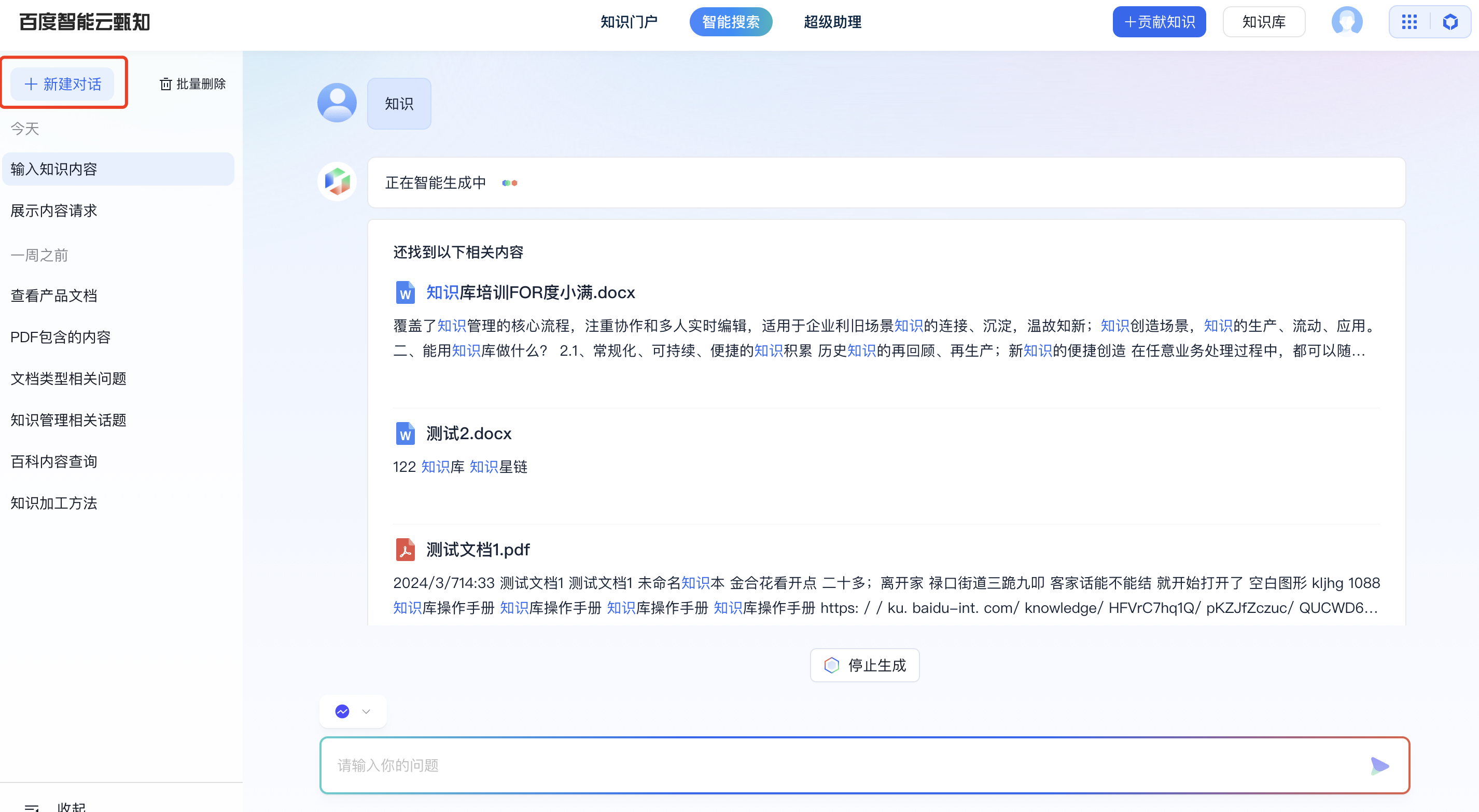Viewport: 1479px width, 812px height.
Task: Open the 知识库培训FOR度小满.docx link
Action: (530, 292)
